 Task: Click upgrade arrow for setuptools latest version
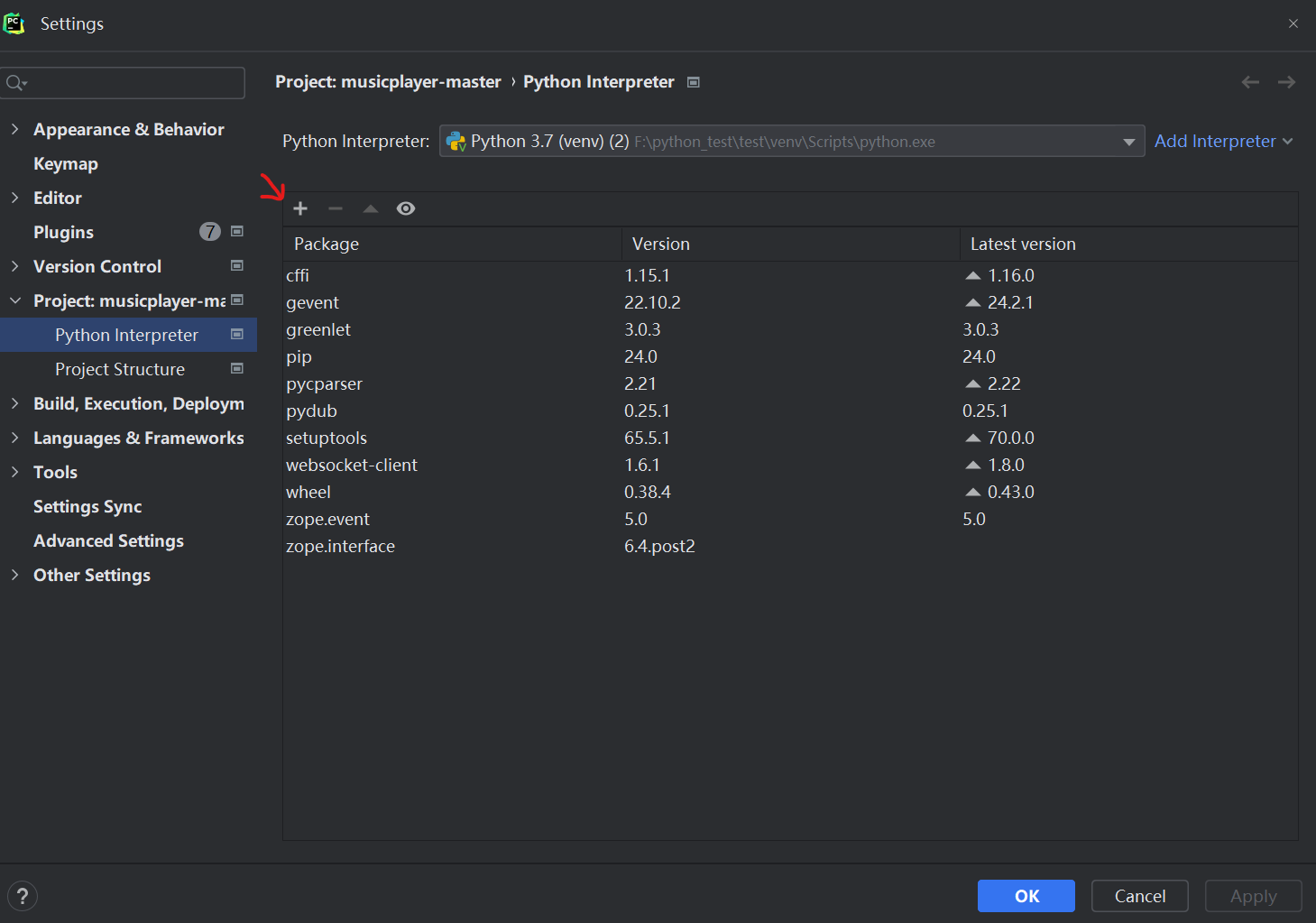973,438
